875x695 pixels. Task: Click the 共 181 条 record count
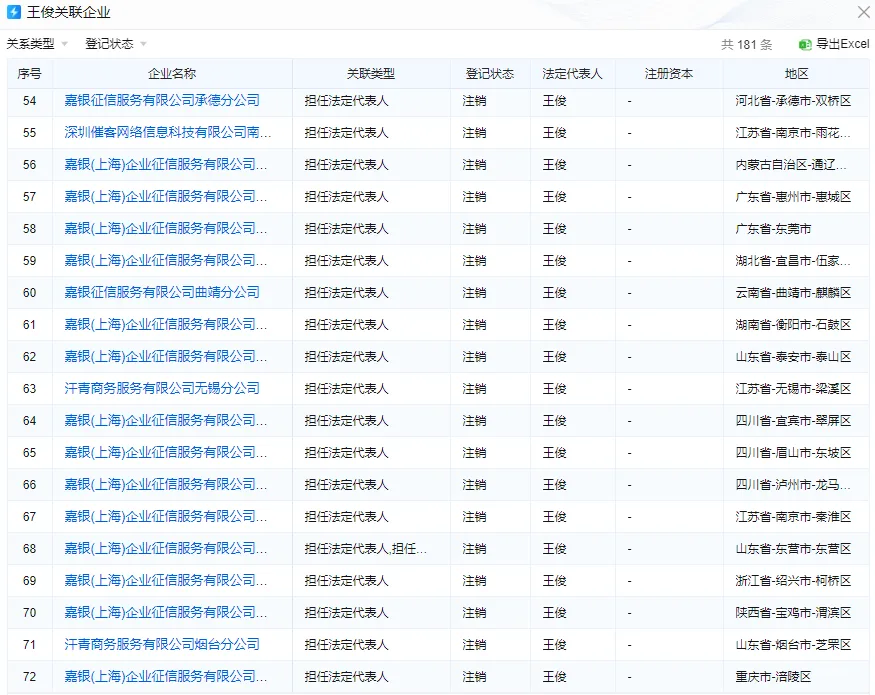point(747,45)
